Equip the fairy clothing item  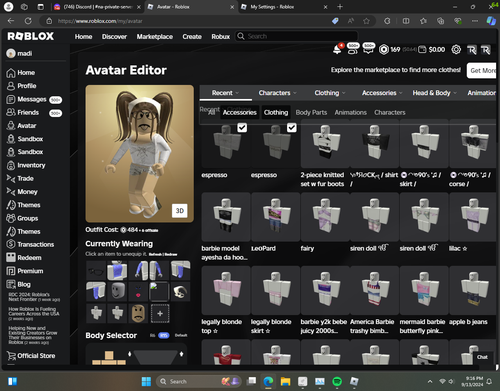325,217
